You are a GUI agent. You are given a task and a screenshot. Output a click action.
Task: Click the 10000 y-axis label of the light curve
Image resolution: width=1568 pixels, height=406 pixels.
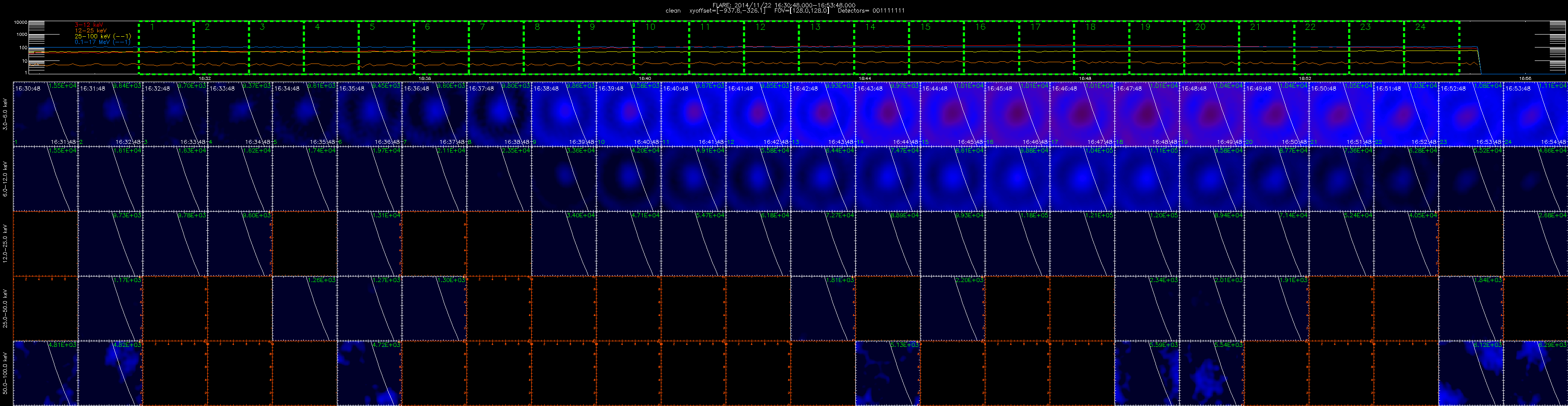[21, 22]
